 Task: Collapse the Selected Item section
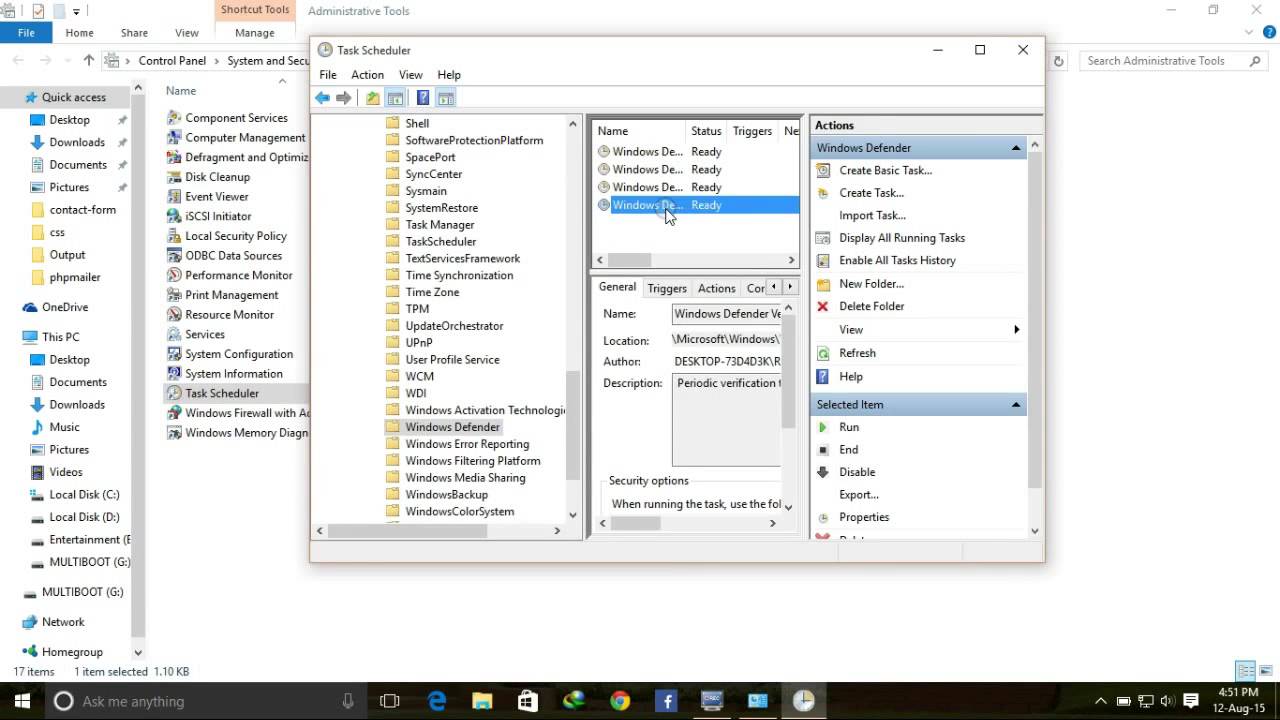1016,405
